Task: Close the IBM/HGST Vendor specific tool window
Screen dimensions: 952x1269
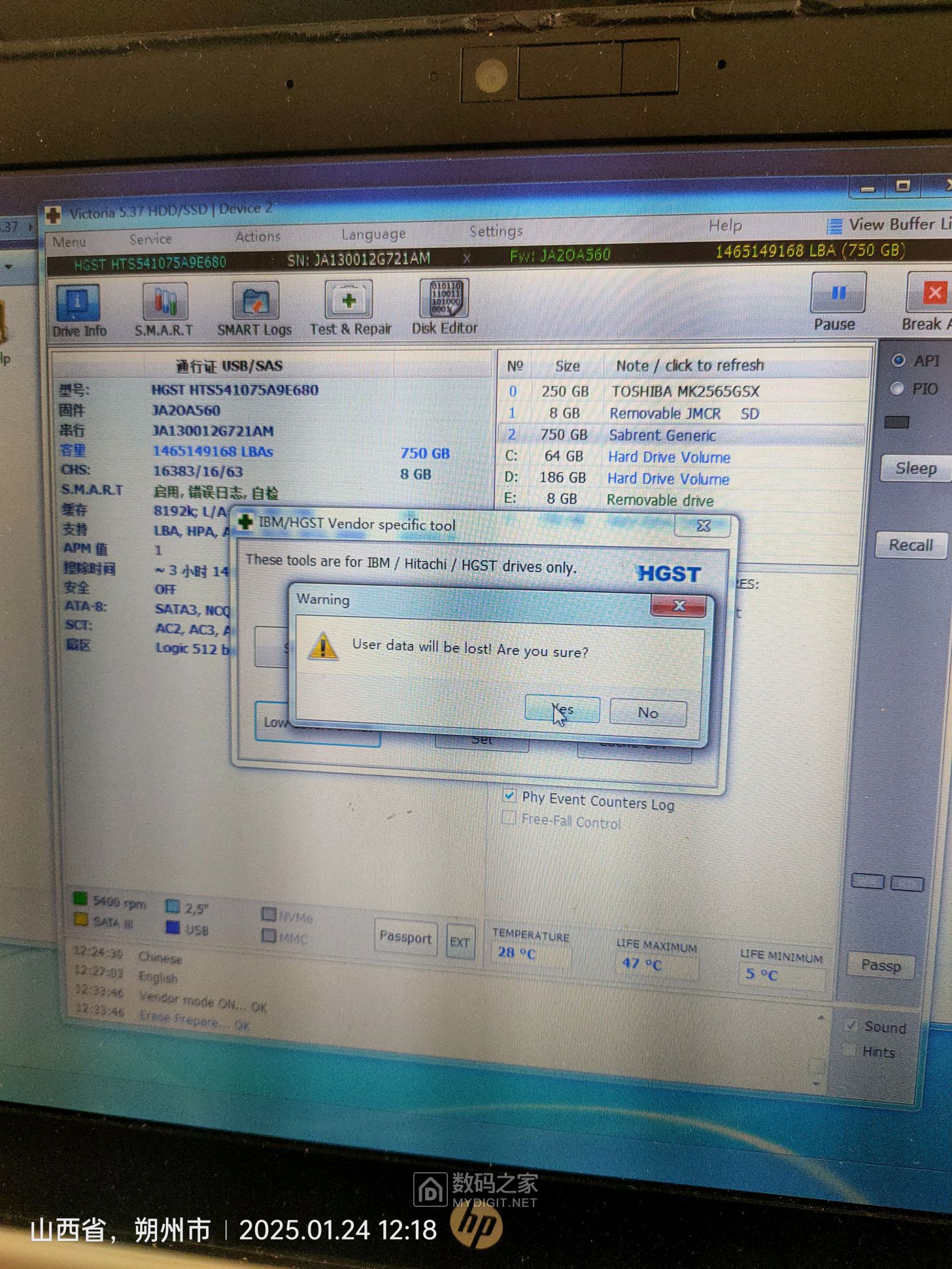Action: [703, 526]
